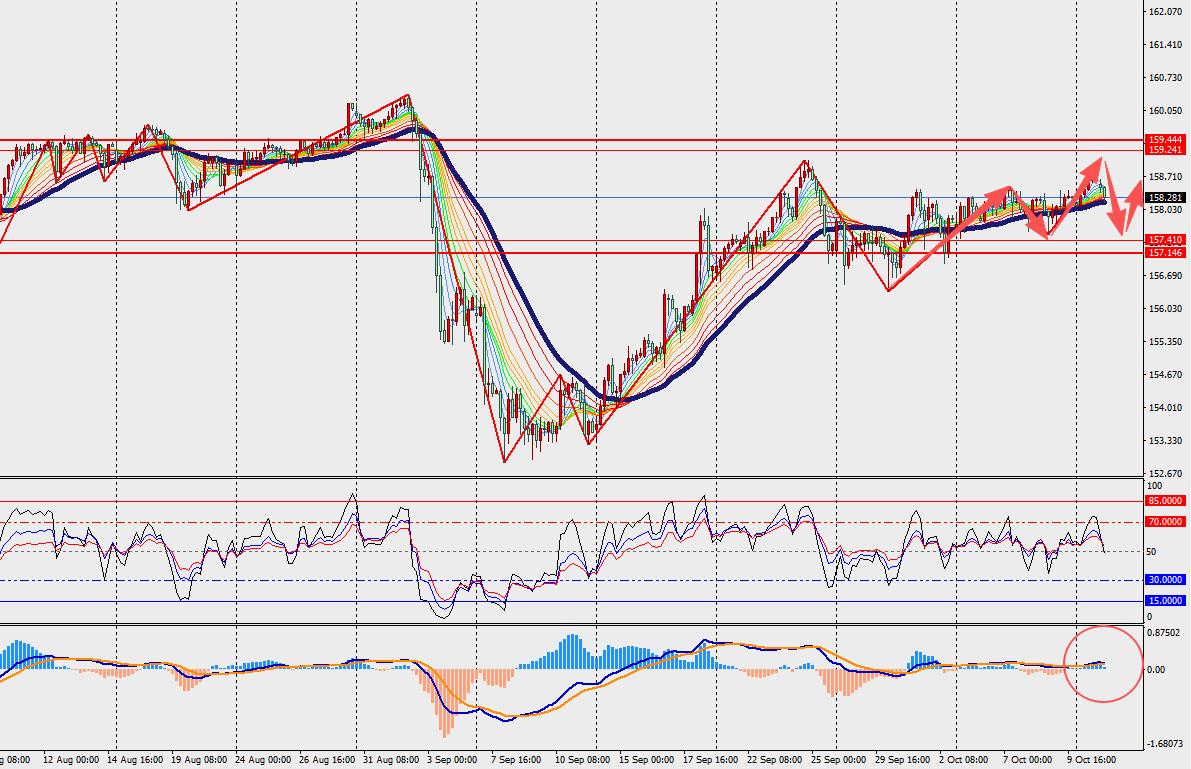Click the 2 Oct 08:00 time label
Screen dimensions: 1191x769
964,760
